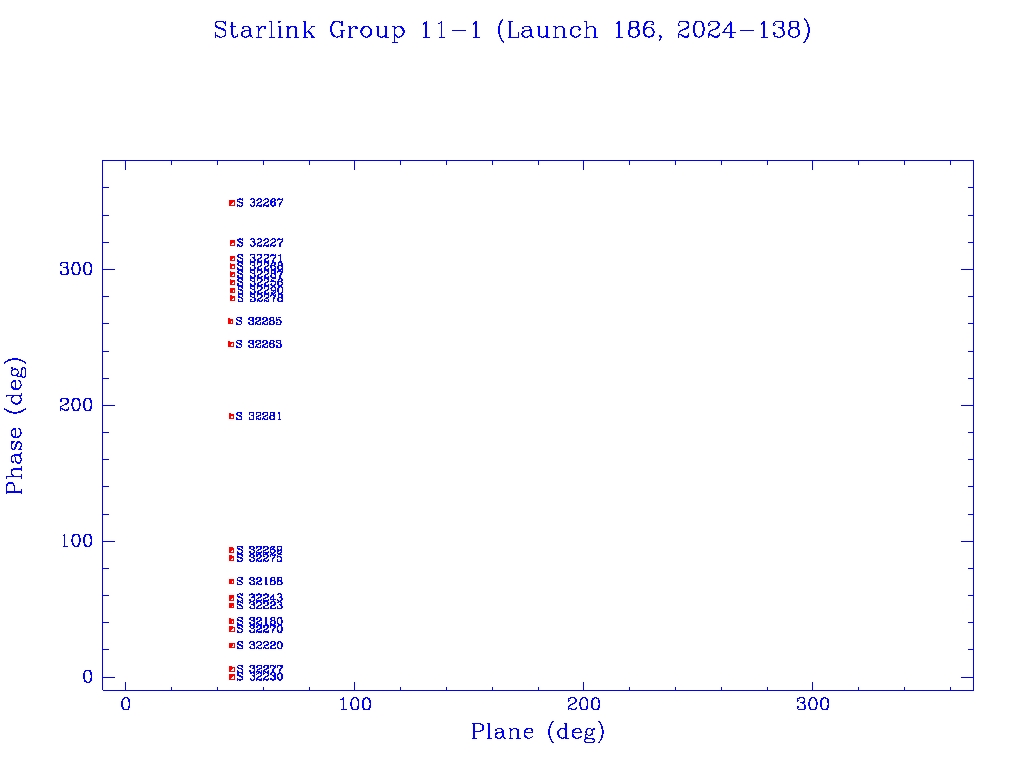1024x768 pixels.
Task: Click the 0 tick label on Phase axis
Action: click(x=87, y=677)
